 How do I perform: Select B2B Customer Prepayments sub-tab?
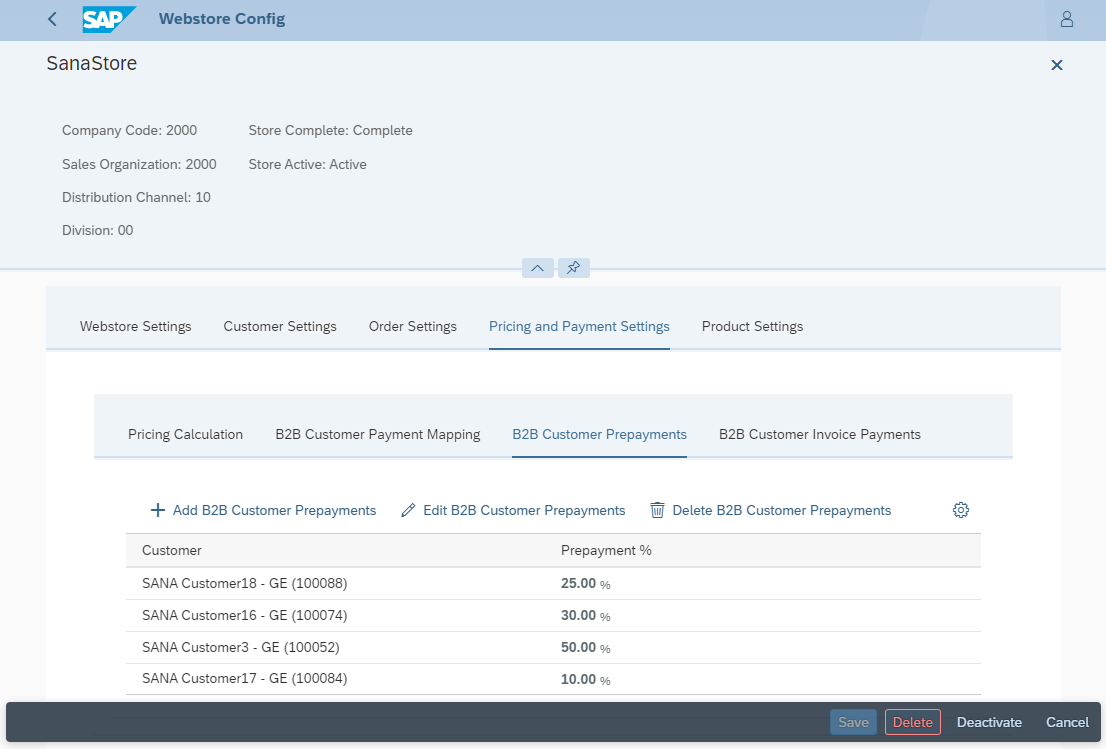600,434
